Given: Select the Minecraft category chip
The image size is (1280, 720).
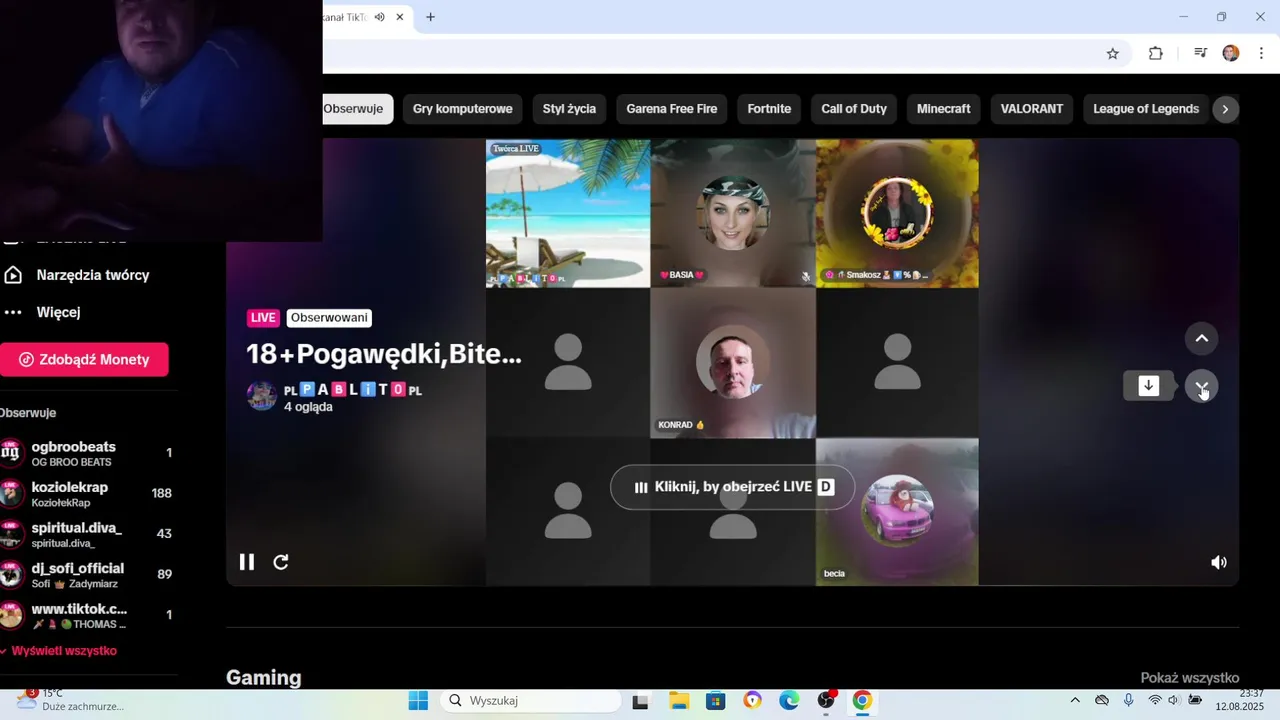Looking at the screenshot, I should point(944,109).
